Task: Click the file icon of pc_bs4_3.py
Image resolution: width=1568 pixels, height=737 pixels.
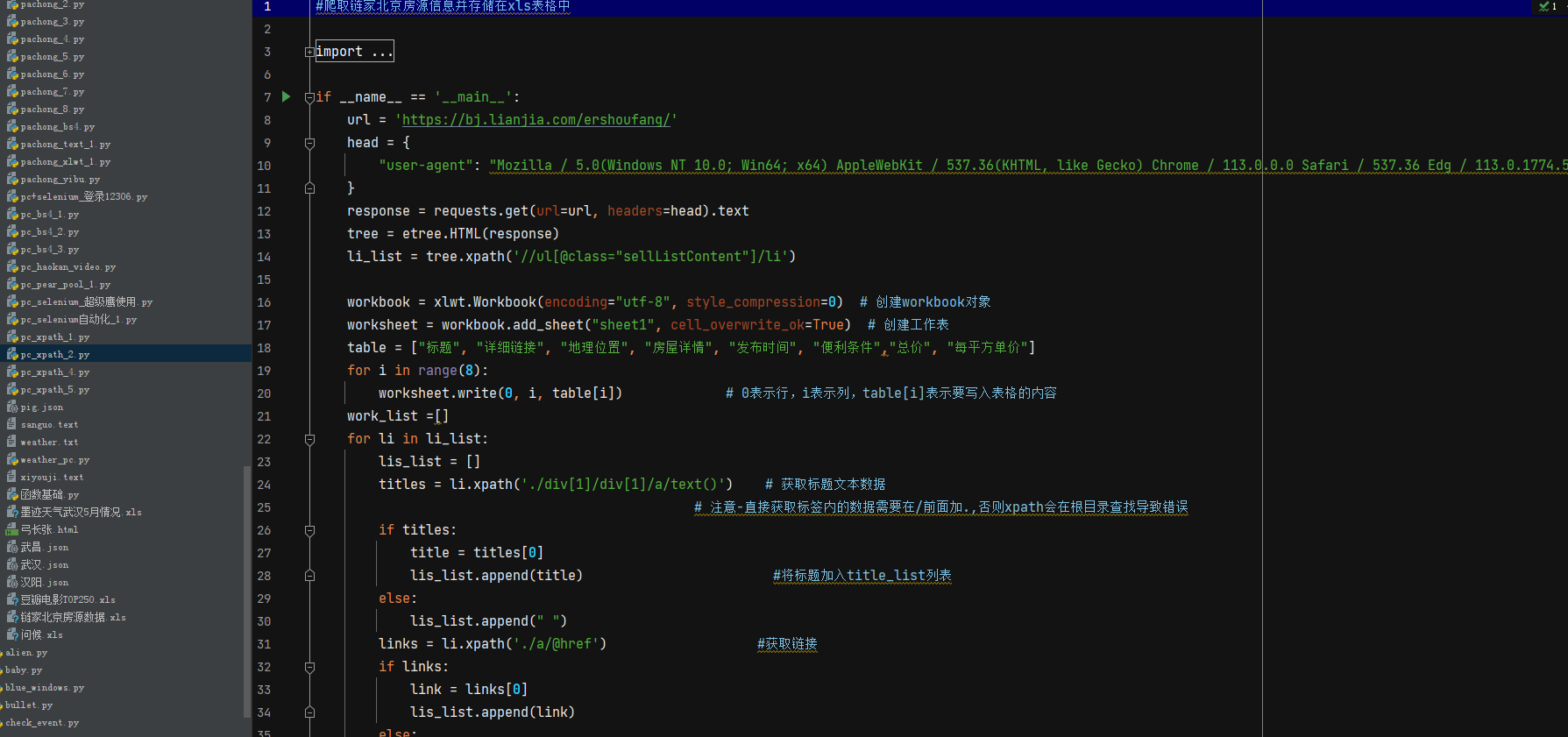Action: tap(12, 249)
